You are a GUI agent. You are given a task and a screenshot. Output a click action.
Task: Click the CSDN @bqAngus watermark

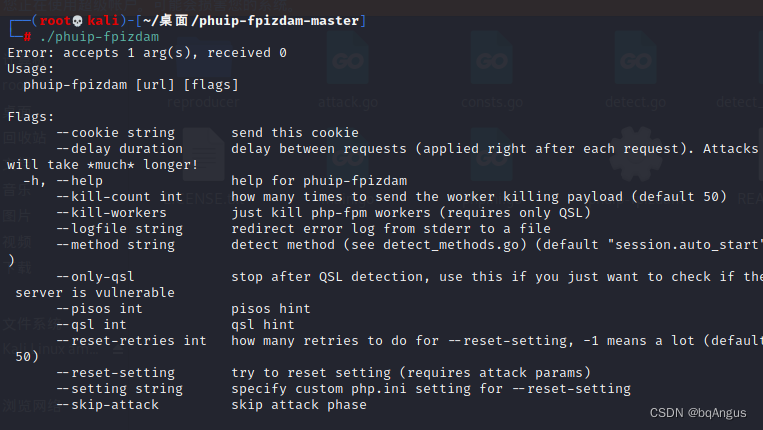pos(697,413)
